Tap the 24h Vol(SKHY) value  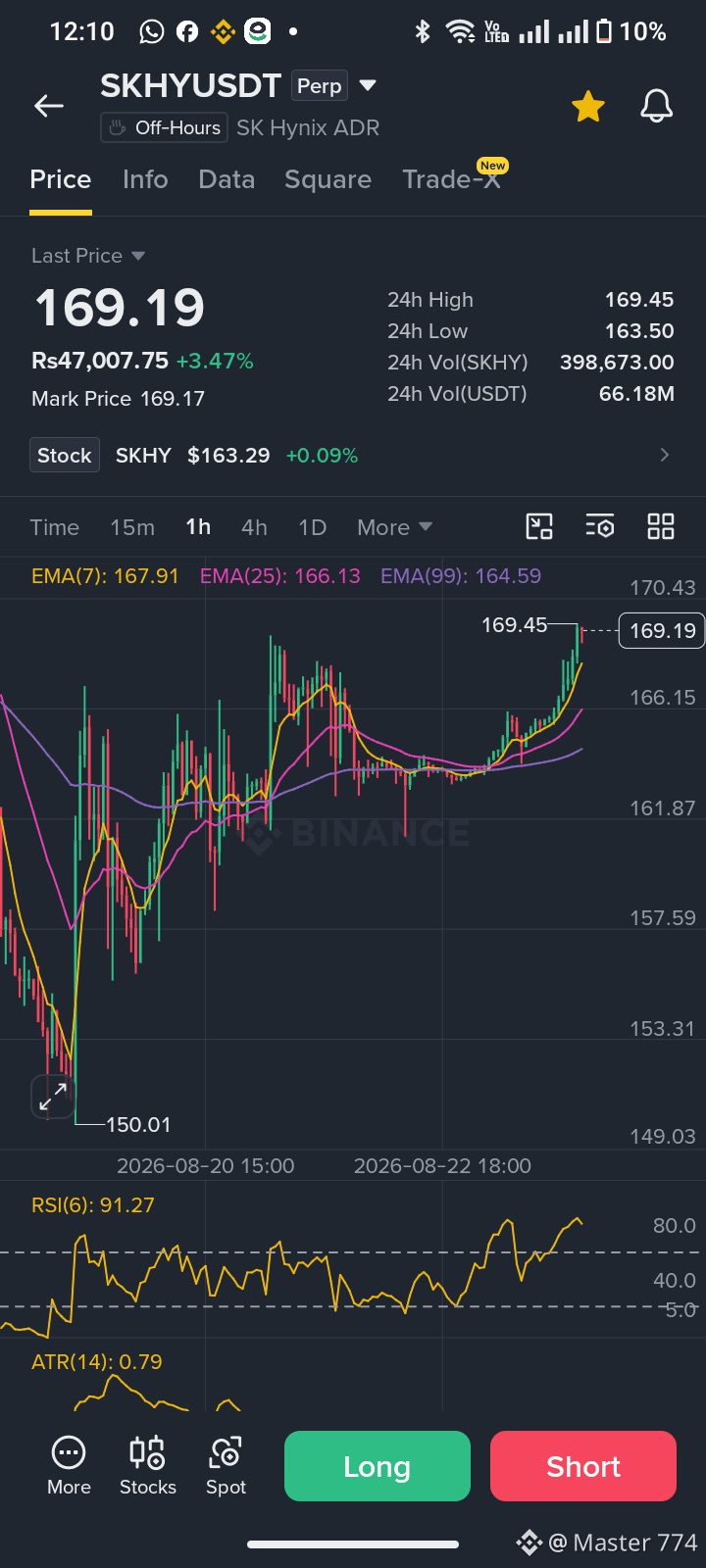pyautogui.click(x=617, y=363)
